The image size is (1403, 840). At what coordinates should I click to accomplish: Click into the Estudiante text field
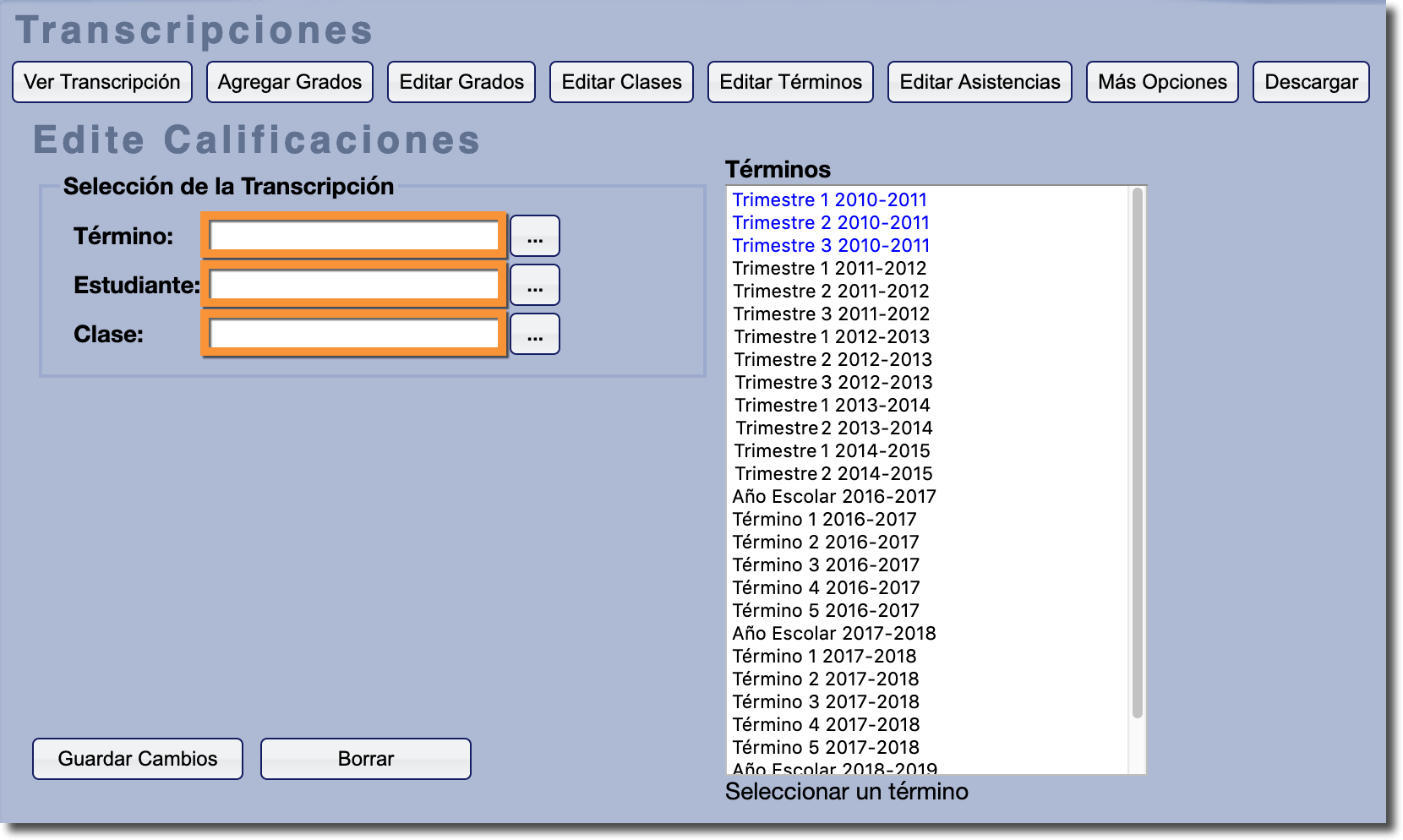(x=354, y=285)
